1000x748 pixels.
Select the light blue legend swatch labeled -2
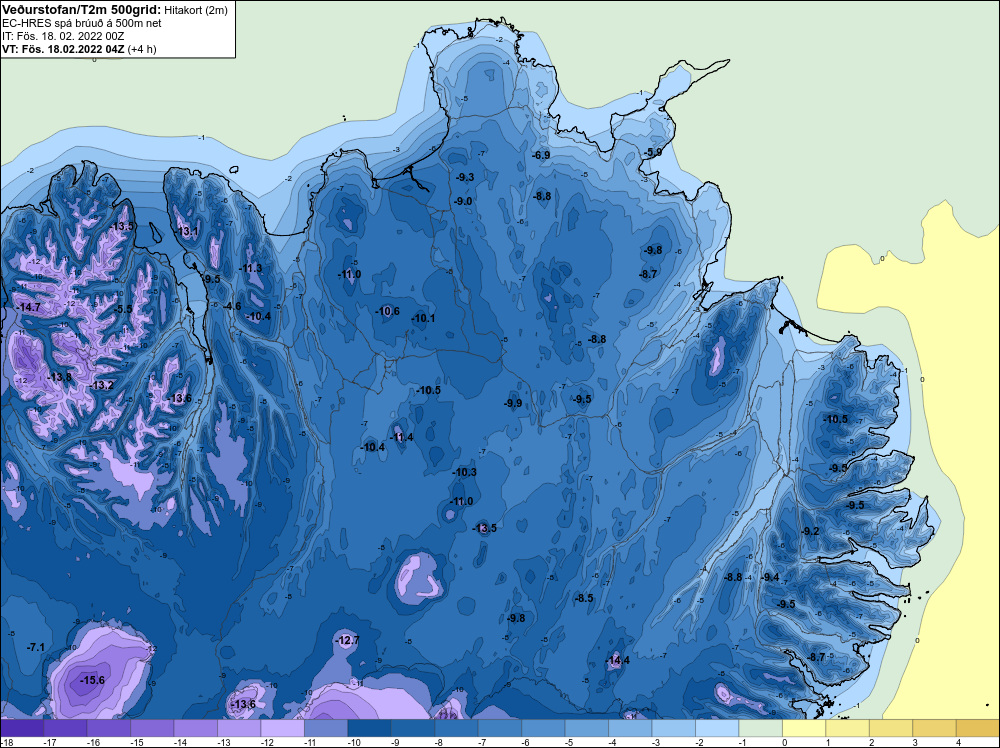[717, 728]
